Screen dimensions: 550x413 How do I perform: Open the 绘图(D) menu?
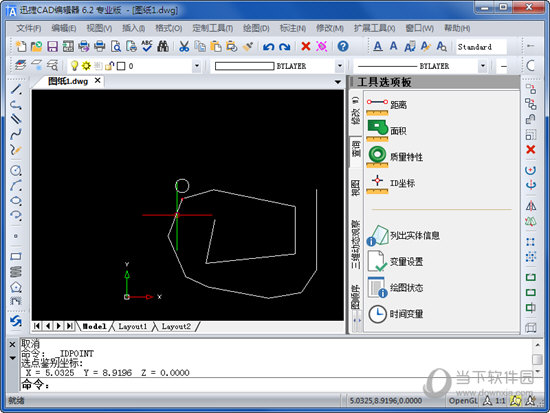256,28
